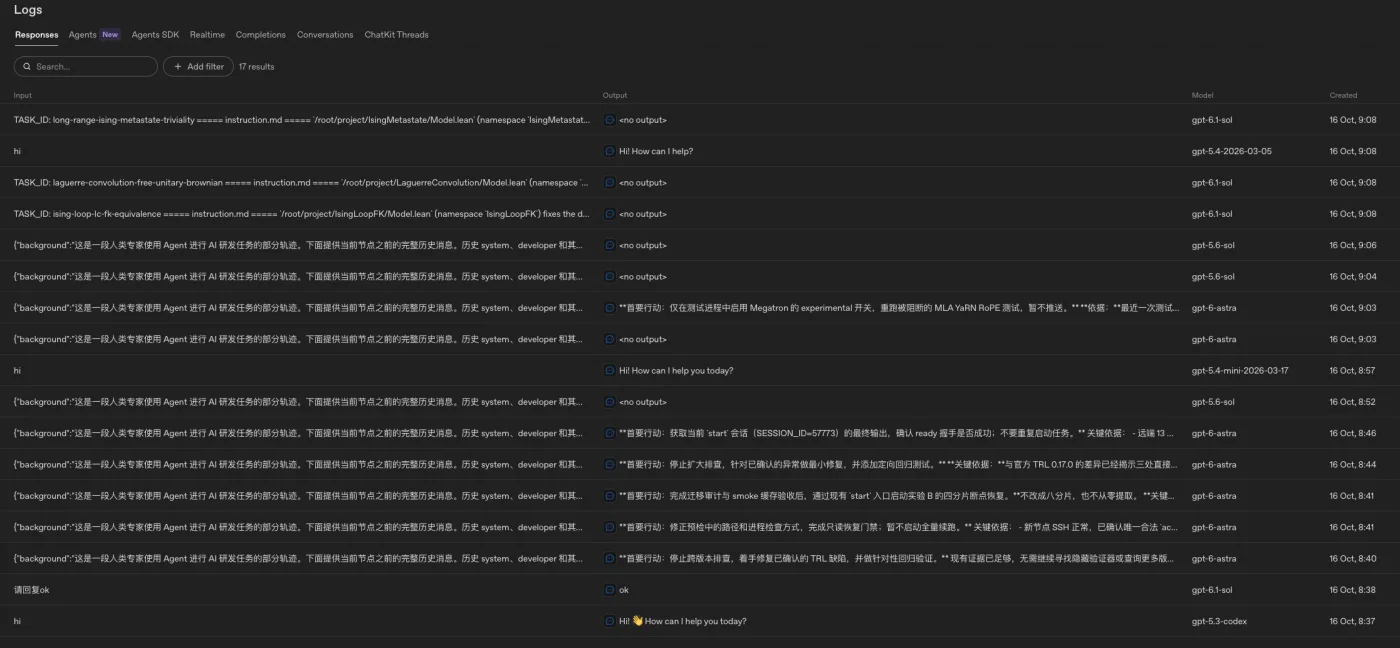Image resolution: width=1400 pixels, height=648 pixels.
Task: Click the icon beside "Hi! How can I help?"
Action: (x=610, y=151)
